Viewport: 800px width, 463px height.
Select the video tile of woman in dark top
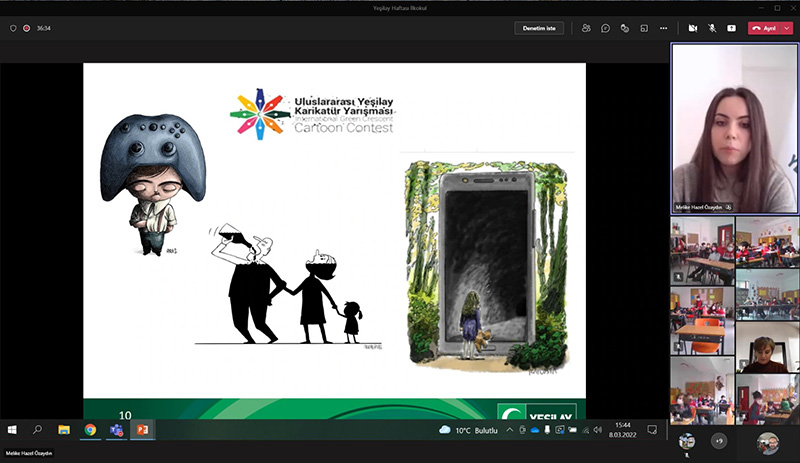tap(767, 347)
